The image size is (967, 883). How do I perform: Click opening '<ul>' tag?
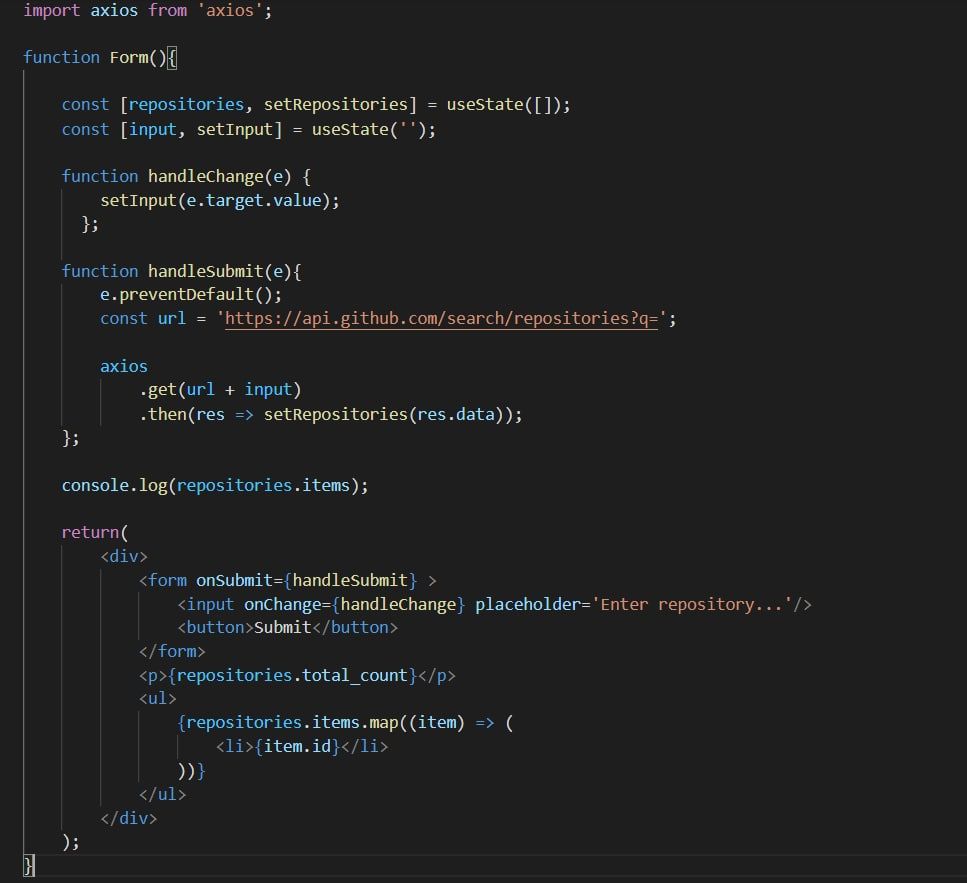pyautogui.click(x=158, y=699)
